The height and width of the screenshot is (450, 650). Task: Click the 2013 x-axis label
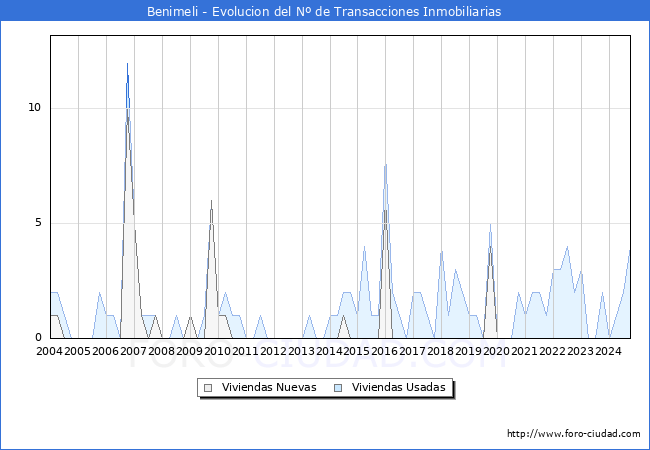(301, 351)
